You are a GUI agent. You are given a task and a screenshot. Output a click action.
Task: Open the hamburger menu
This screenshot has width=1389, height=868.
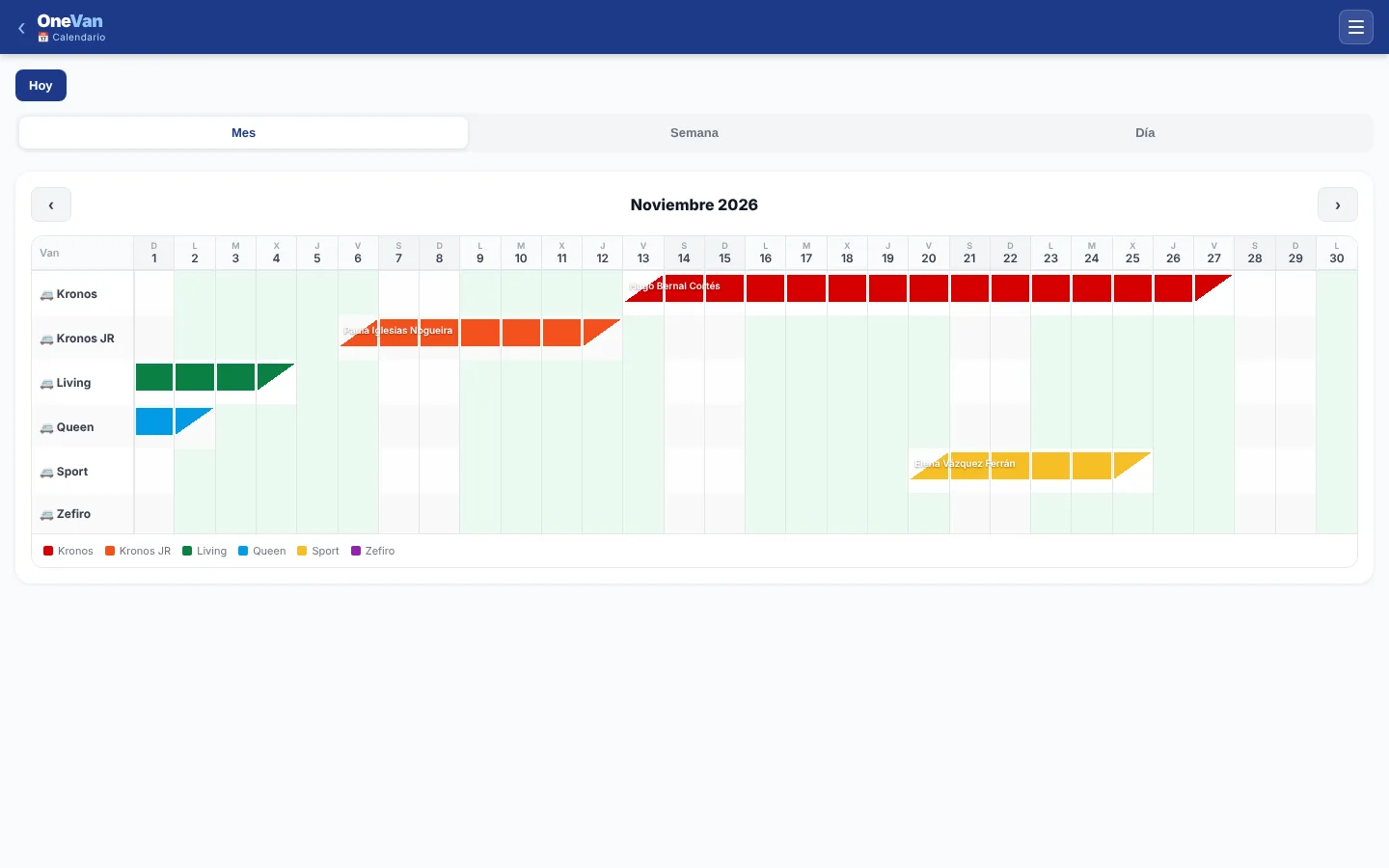coord(1355,27)
